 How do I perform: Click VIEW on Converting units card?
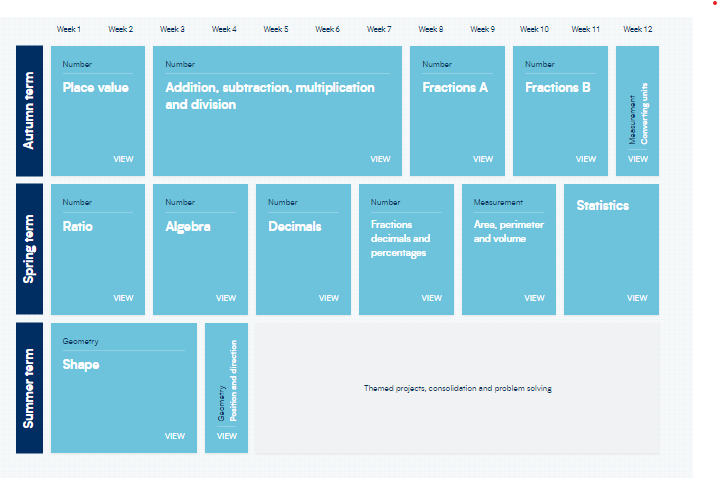[637, 159]
